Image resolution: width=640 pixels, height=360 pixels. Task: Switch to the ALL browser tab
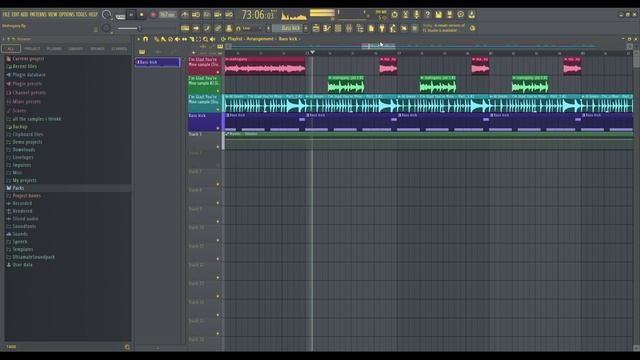[11, 49]
